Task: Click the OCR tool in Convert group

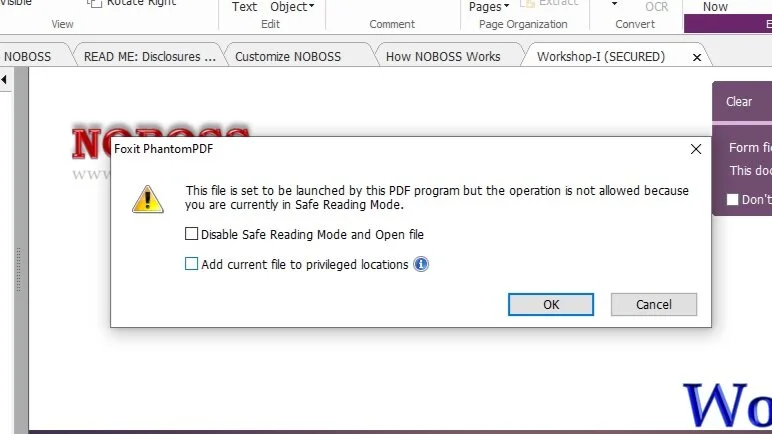Action: click(x=657, y=7)
